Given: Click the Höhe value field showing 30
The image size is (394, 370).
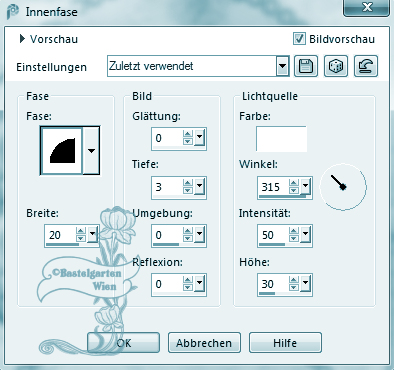Looking at the screenshot, I should (x=273, y=284).
